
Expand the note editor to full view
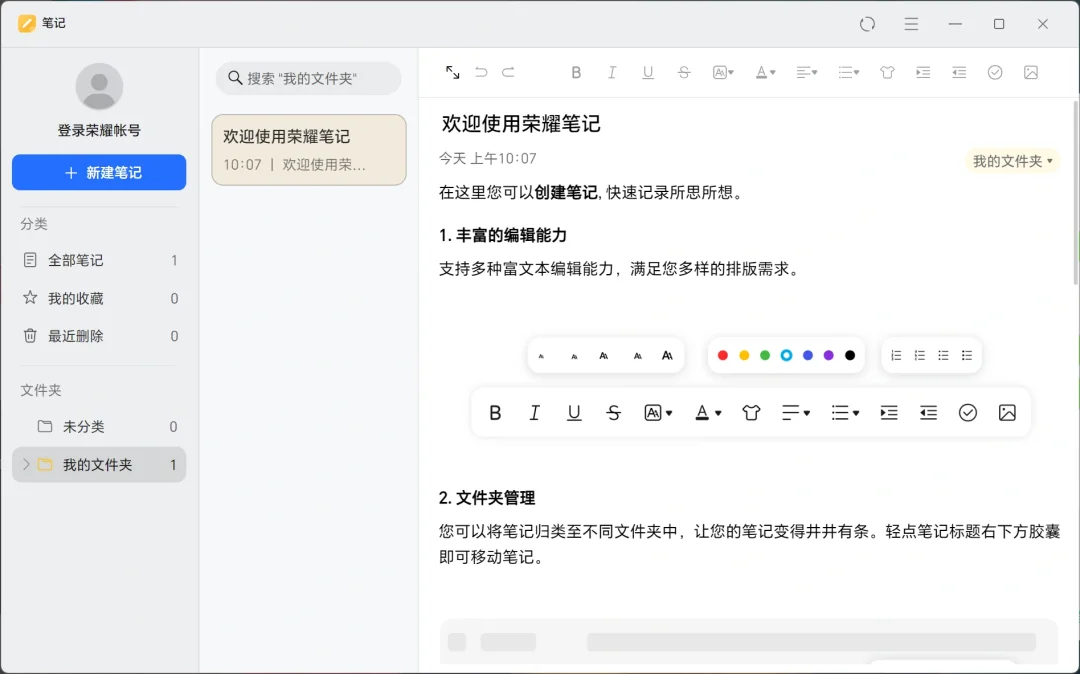coord(453,72)
